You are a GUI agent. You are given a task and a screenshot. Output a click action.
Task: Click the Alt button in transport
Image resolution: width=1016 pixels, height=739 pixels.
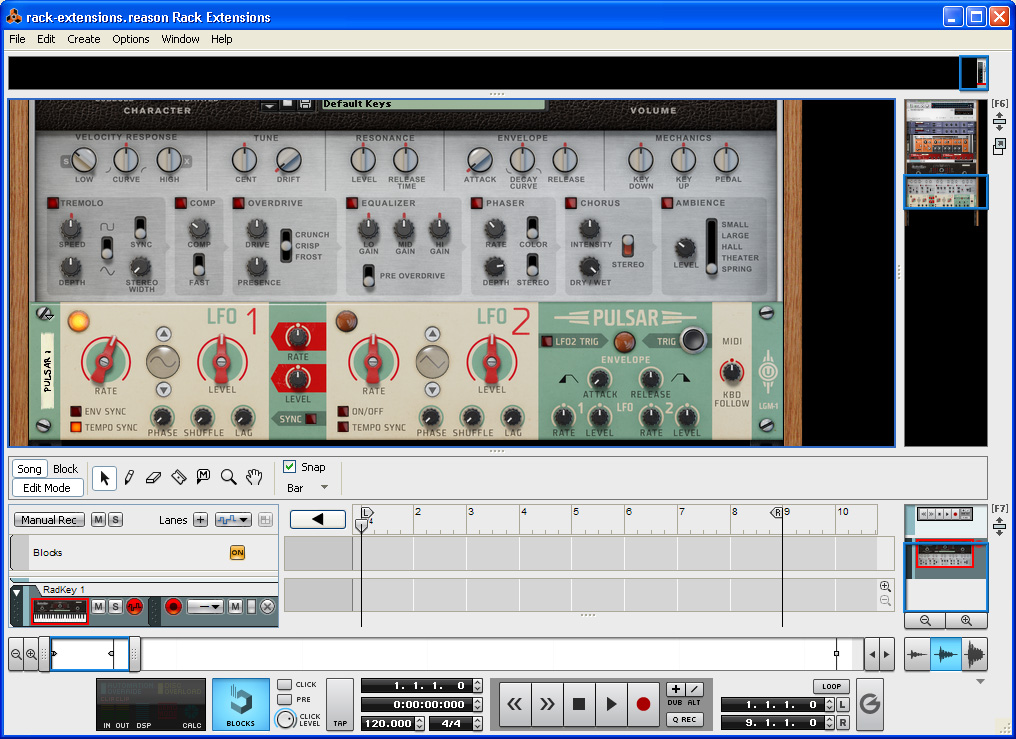pos(694,689)
